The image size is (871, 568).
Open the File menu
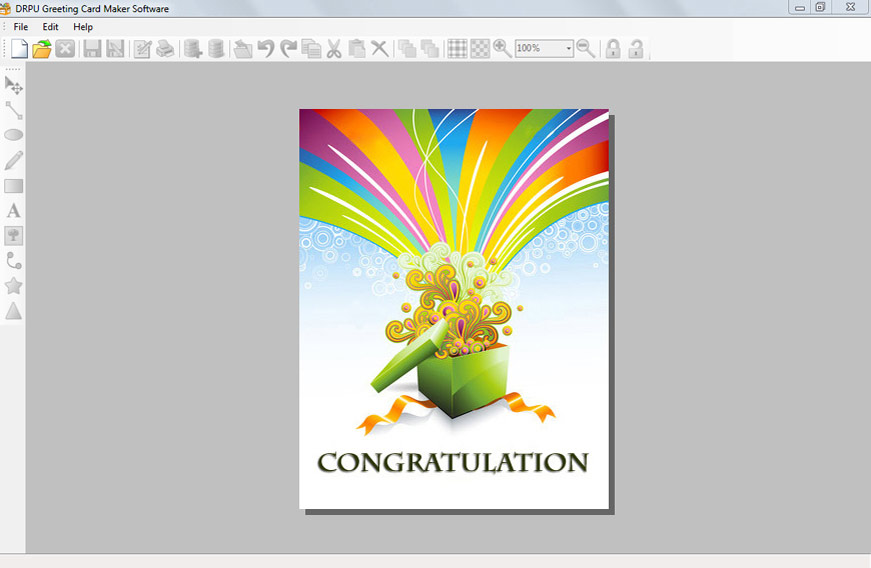tap(21, 27)
